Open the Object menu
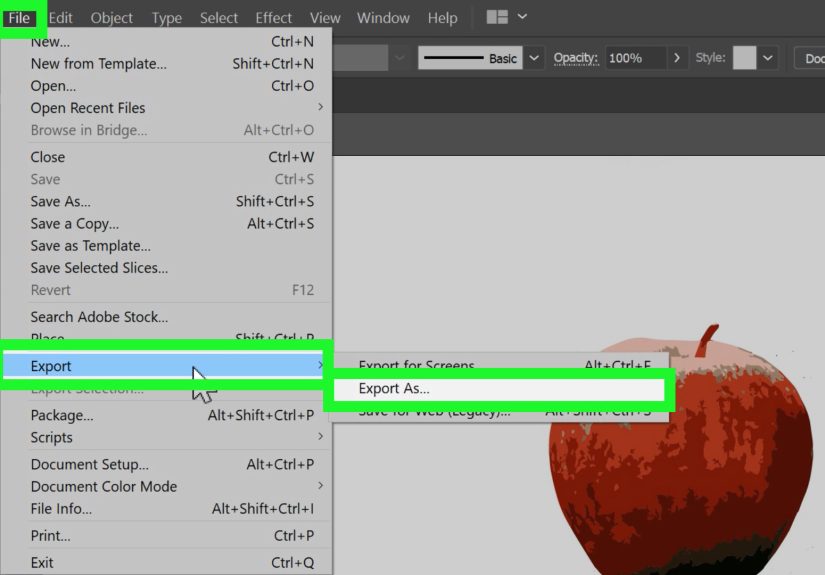Image resolution: width=825 pixels, height=575 pixels. pyautogui.click(x=112, y=18)
